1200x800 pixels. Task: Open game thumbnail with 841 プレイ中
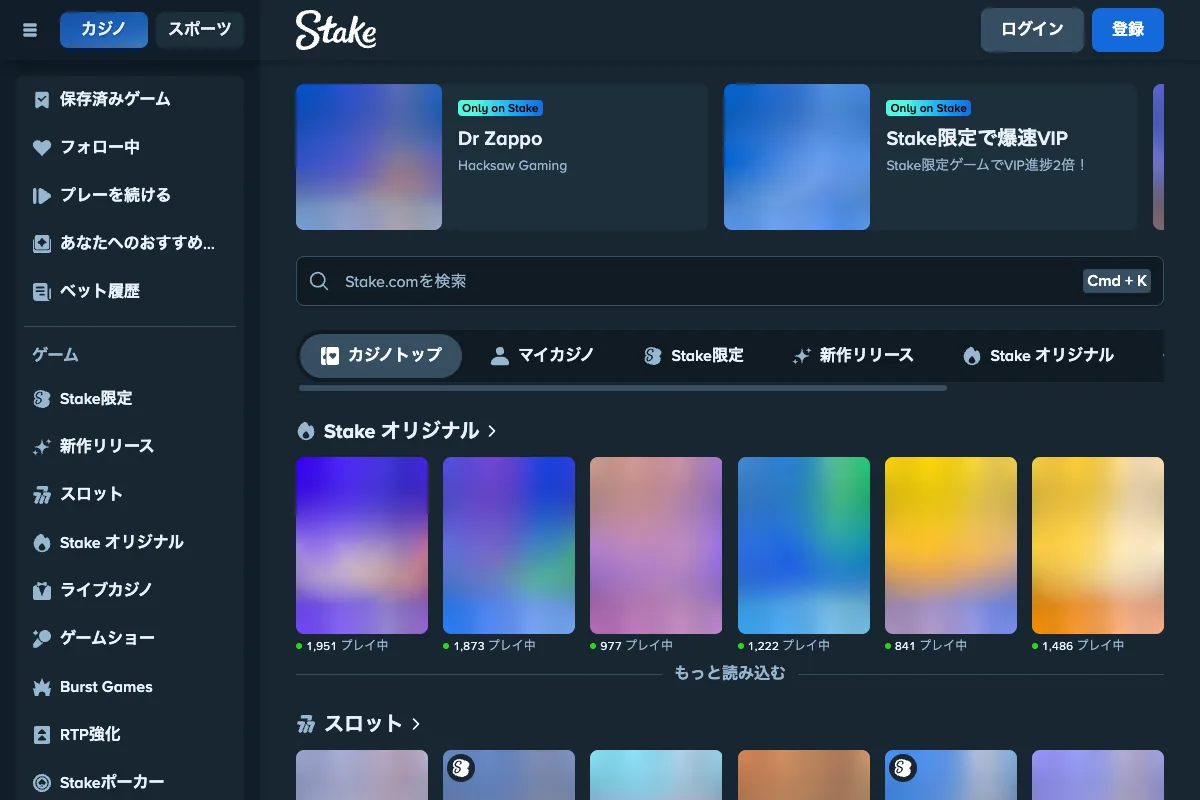click(x=951, y=545)
